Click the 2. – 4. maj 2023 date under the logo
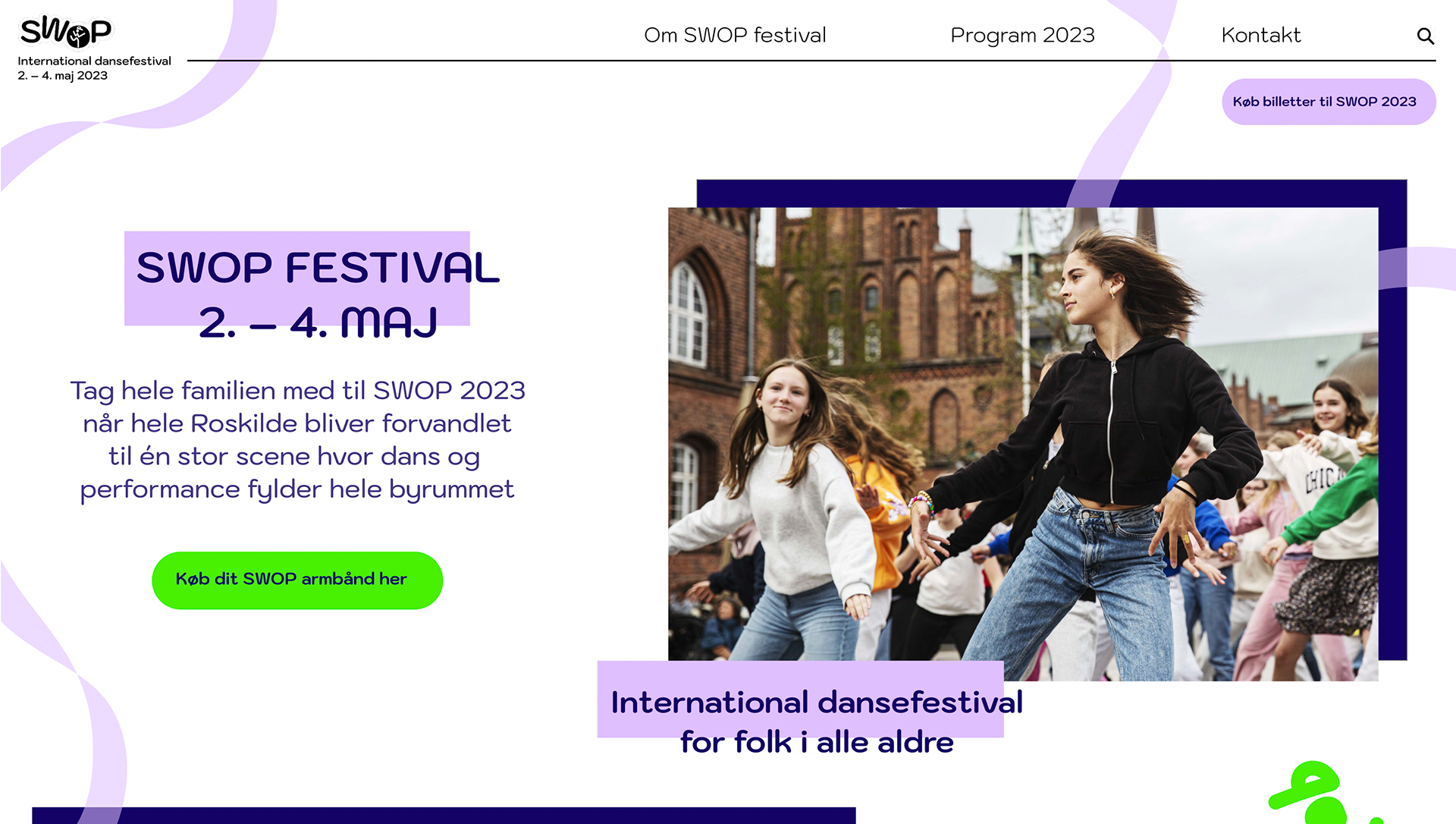The height and width of the screenshot is (824, 1456). pyautogui.click(x=62, y=76)
